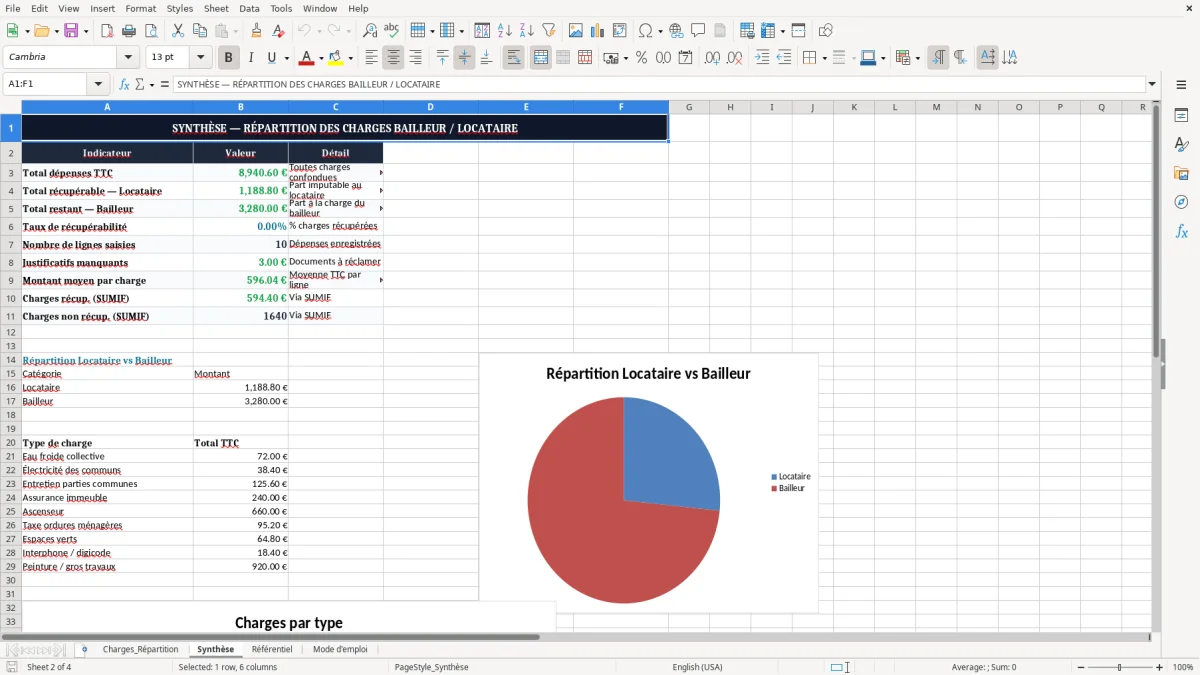Open the Sheet menu

tap(216, 8)
